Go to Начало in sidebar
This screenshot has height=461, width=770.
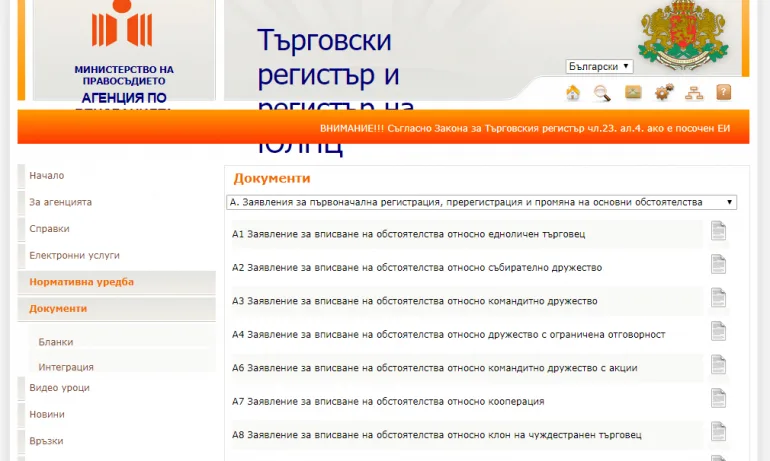click(47, 175)
